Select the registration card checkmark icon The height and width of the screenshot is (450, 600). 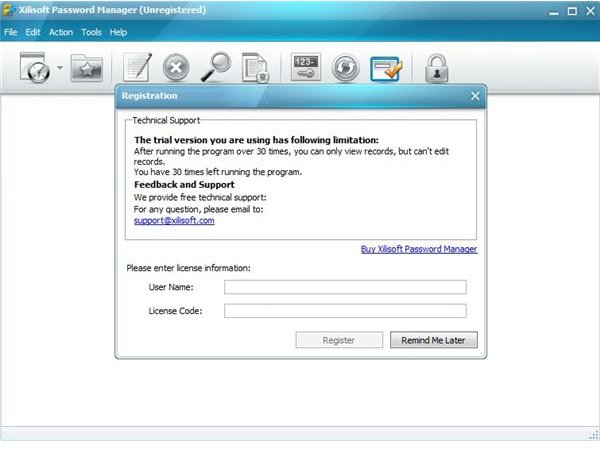click(386, 68)
